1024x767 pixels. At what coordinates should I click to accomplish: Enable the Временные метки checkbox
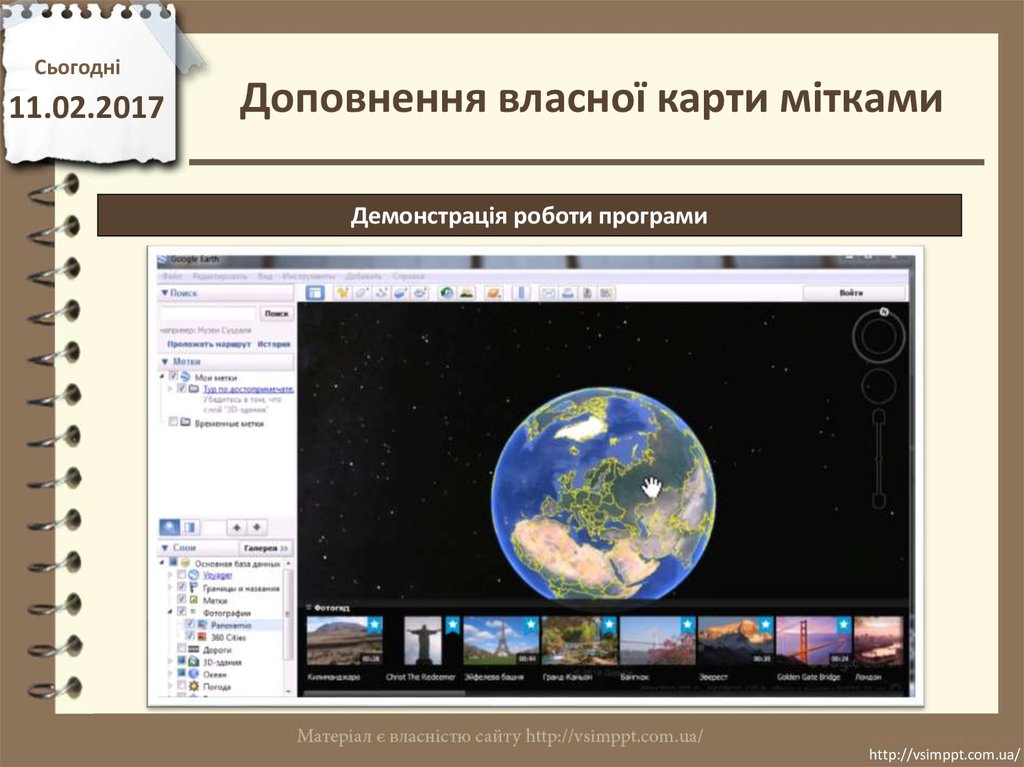174,423
